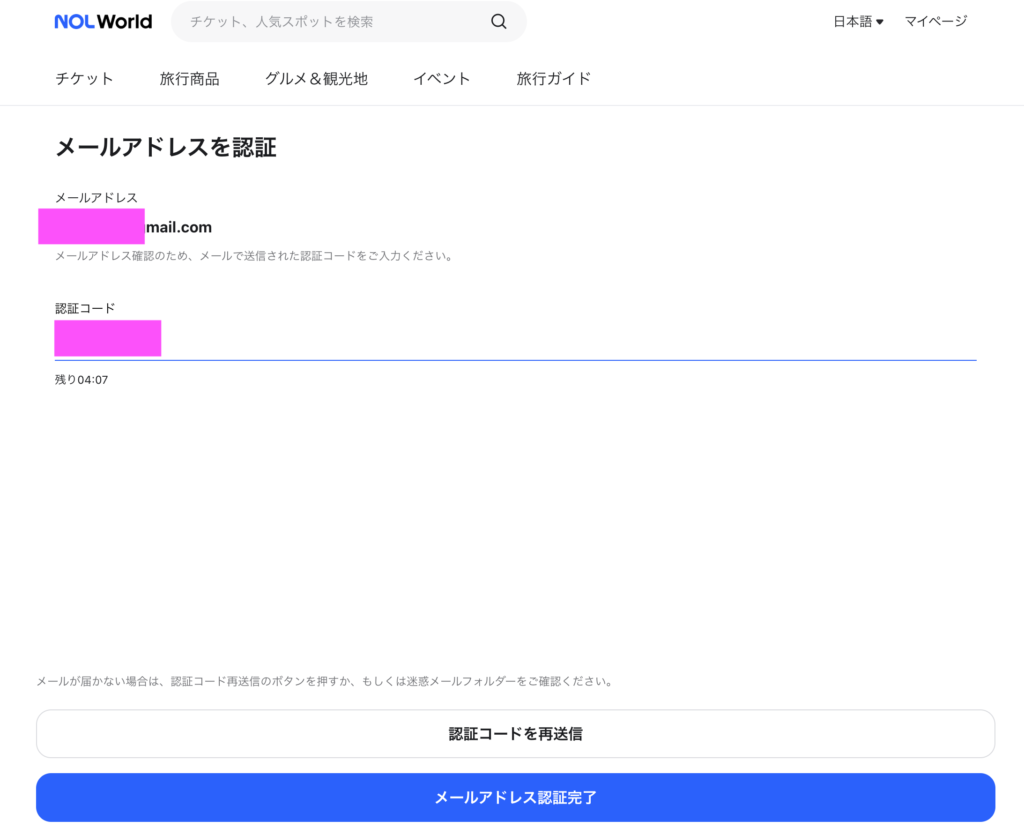Click the email confirmation instruction text

click(x=254, y=256)
